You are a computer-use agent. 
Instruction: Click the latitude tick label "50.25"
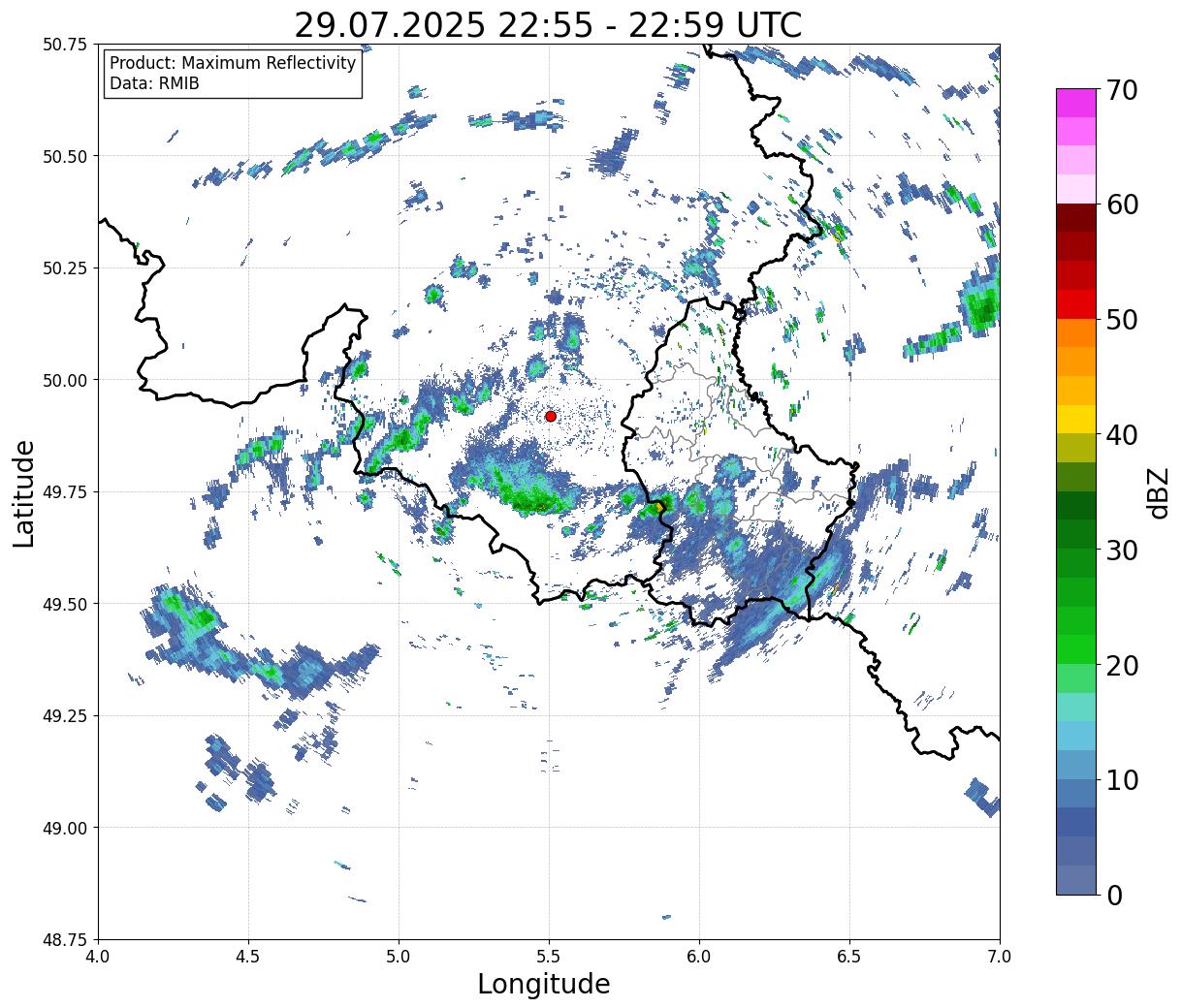click(x=64, y=268)
